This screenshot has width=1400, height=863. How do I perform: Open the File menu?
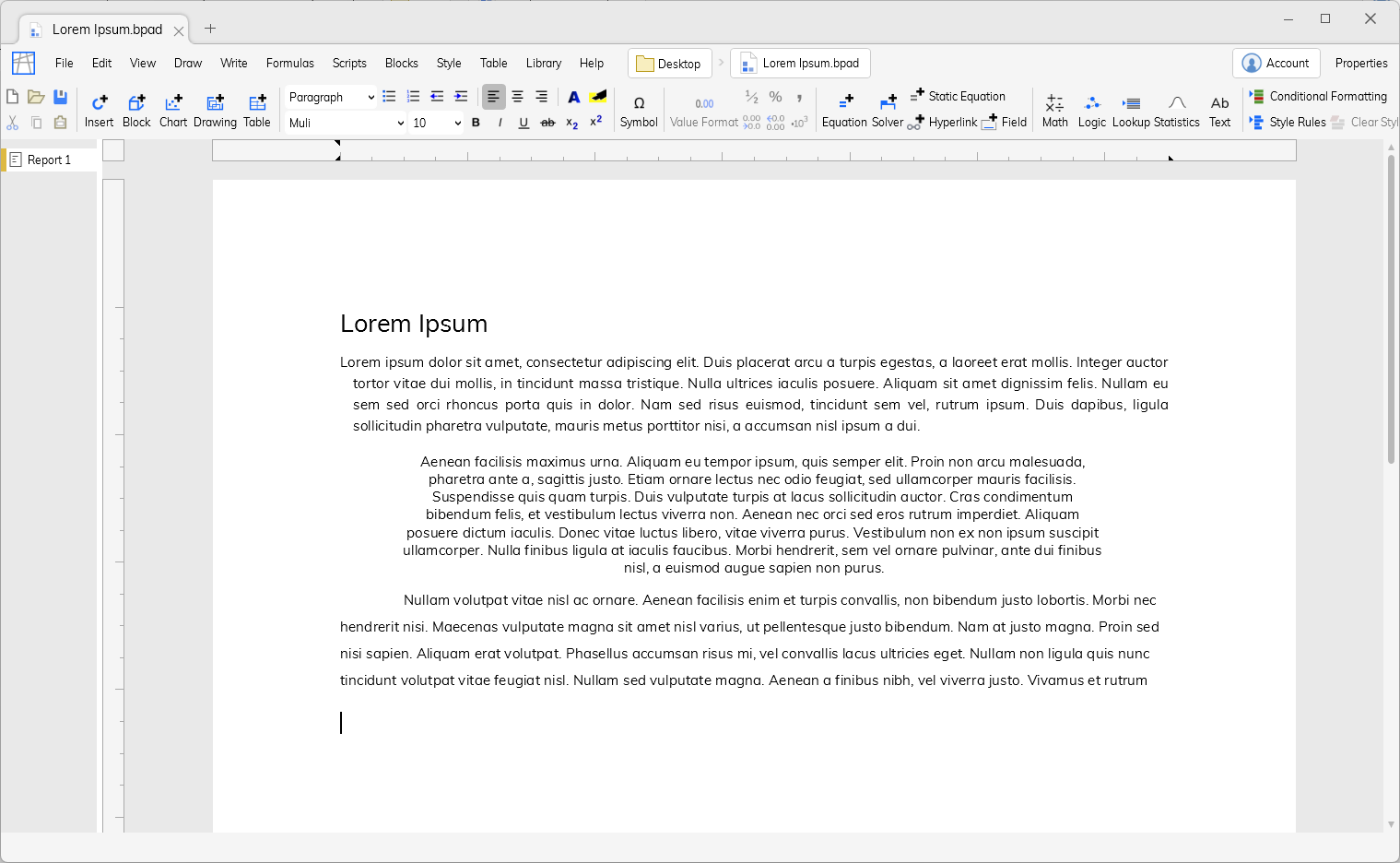[x=65, y=63]
